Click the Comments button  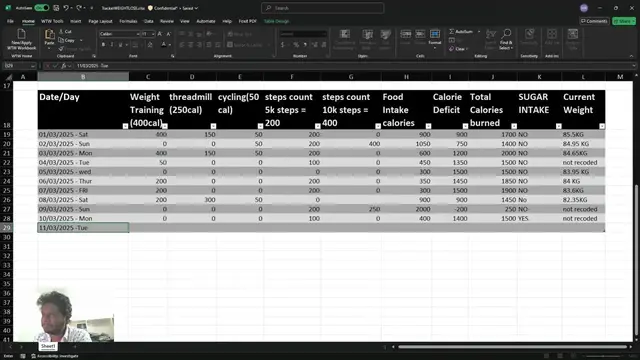tap(594, 21)
